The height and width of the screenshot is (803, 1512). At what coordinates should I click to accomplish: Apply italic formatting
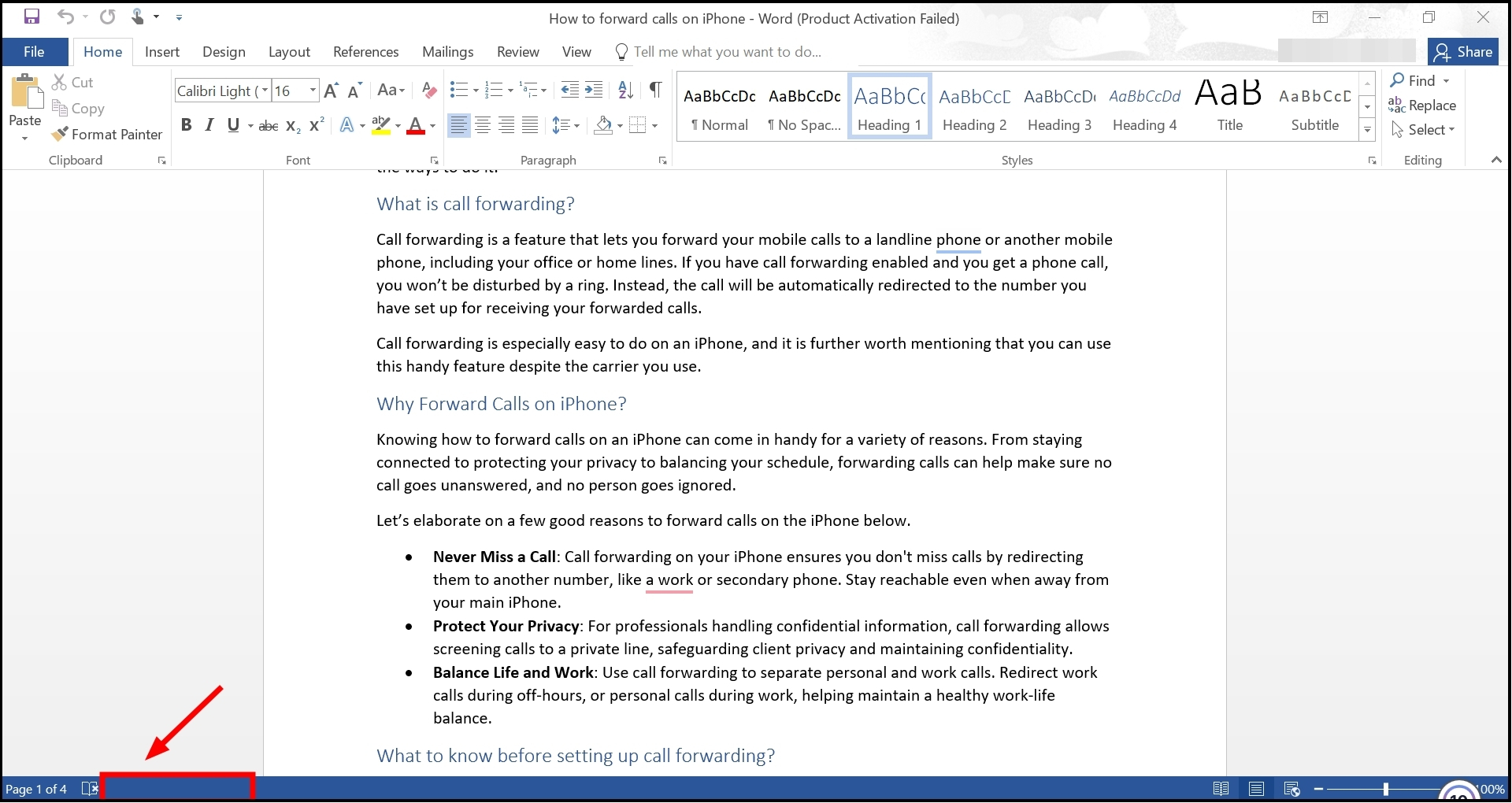pyautogui.click(x=209, y=124)
